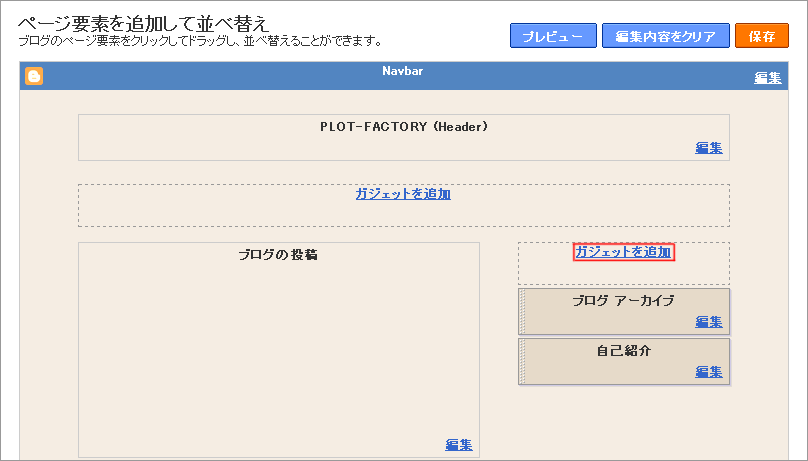The height and width of the screenshot is (461, 808).
Task: Click the sidebar ガジェットを追加 link
Action: coord(623,252)
